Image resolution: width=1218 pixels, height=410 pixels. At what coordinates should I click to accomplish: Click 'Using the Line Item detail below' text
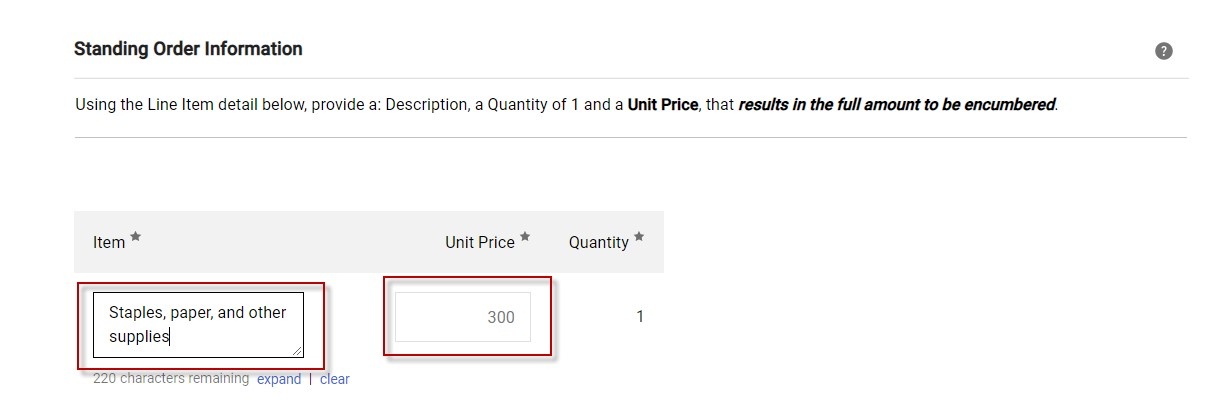coord(185,104)
